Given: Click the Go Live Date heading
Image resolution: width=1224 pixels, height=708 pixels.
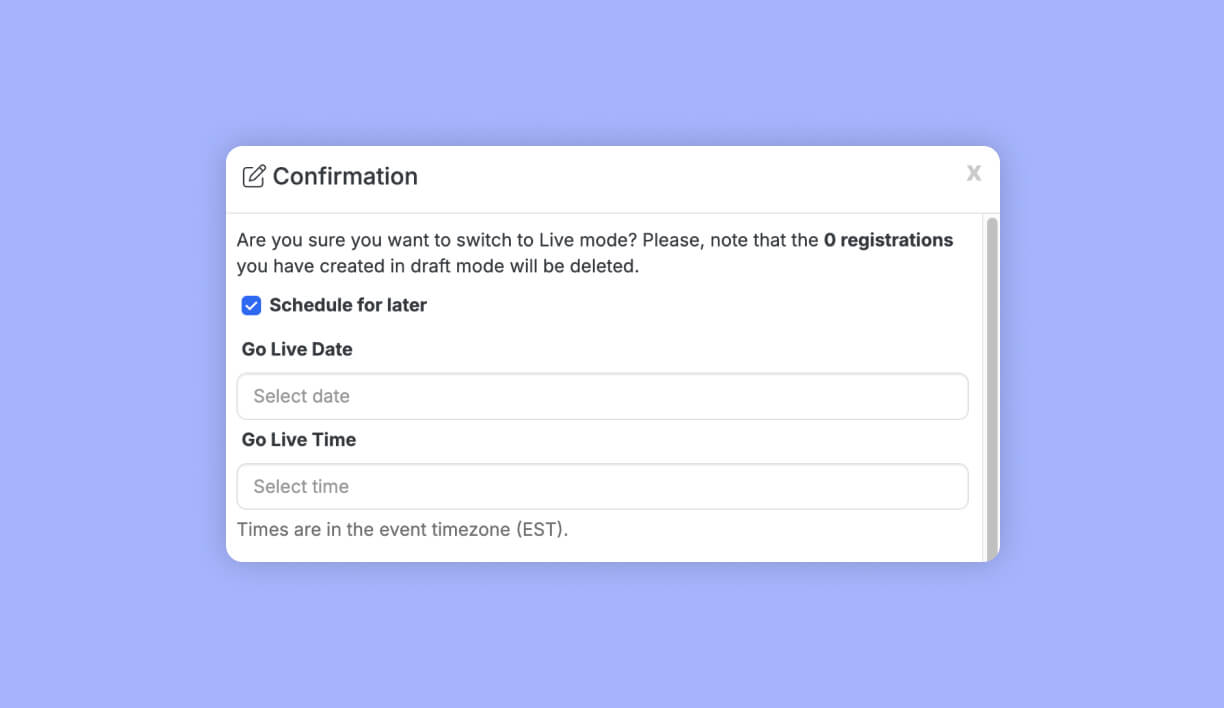Looking at the screenshot, I should (296, 349).
